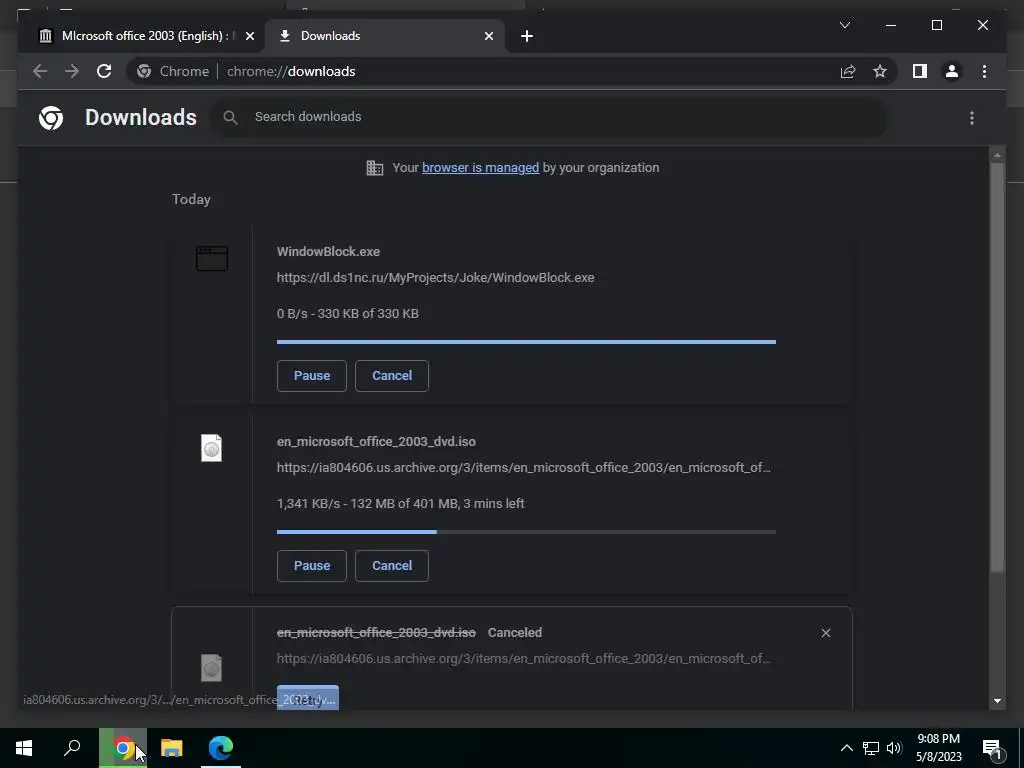Open a new tab with plus button
1024x768 pixels.
pos(527,36)
